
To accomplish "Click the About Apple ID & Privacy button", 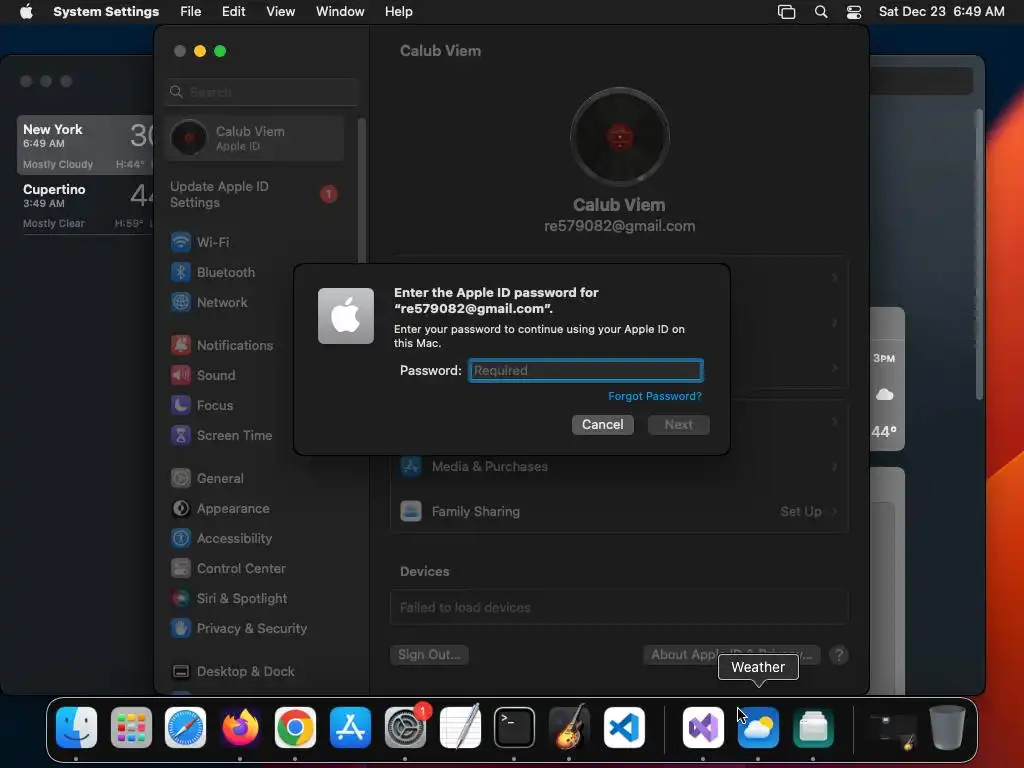I will 731,654.
